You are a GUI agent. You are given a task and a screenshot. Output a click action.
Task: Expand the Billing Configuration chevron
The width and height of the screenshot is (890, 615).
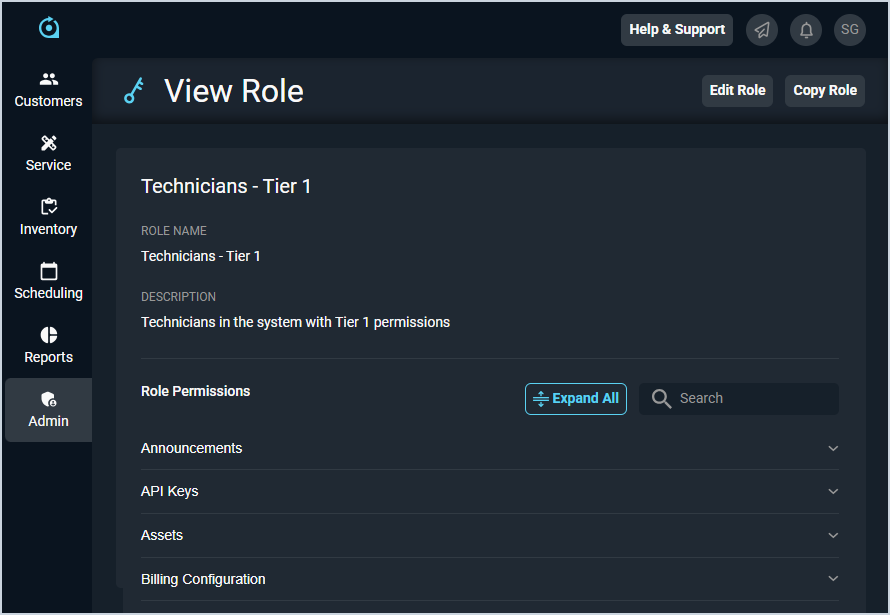click(x=833, y=579)
